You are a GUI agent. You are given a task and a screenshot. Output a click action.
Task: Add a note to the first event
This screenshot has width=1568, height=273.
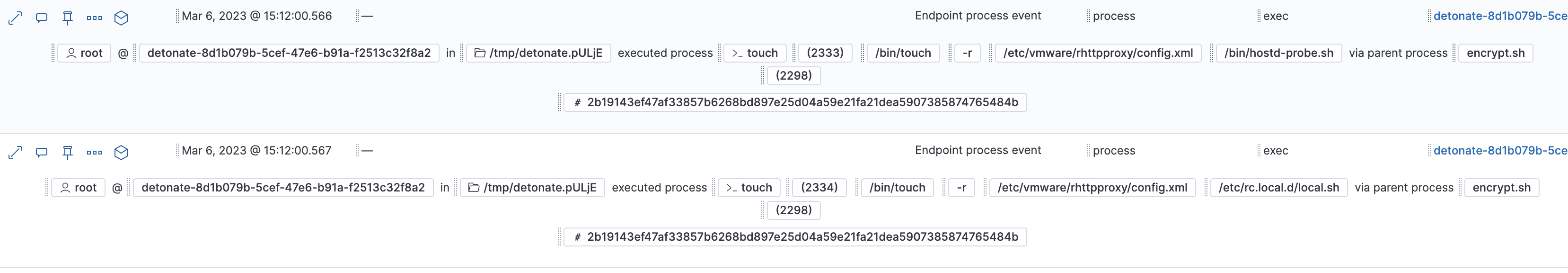[41, 18]
